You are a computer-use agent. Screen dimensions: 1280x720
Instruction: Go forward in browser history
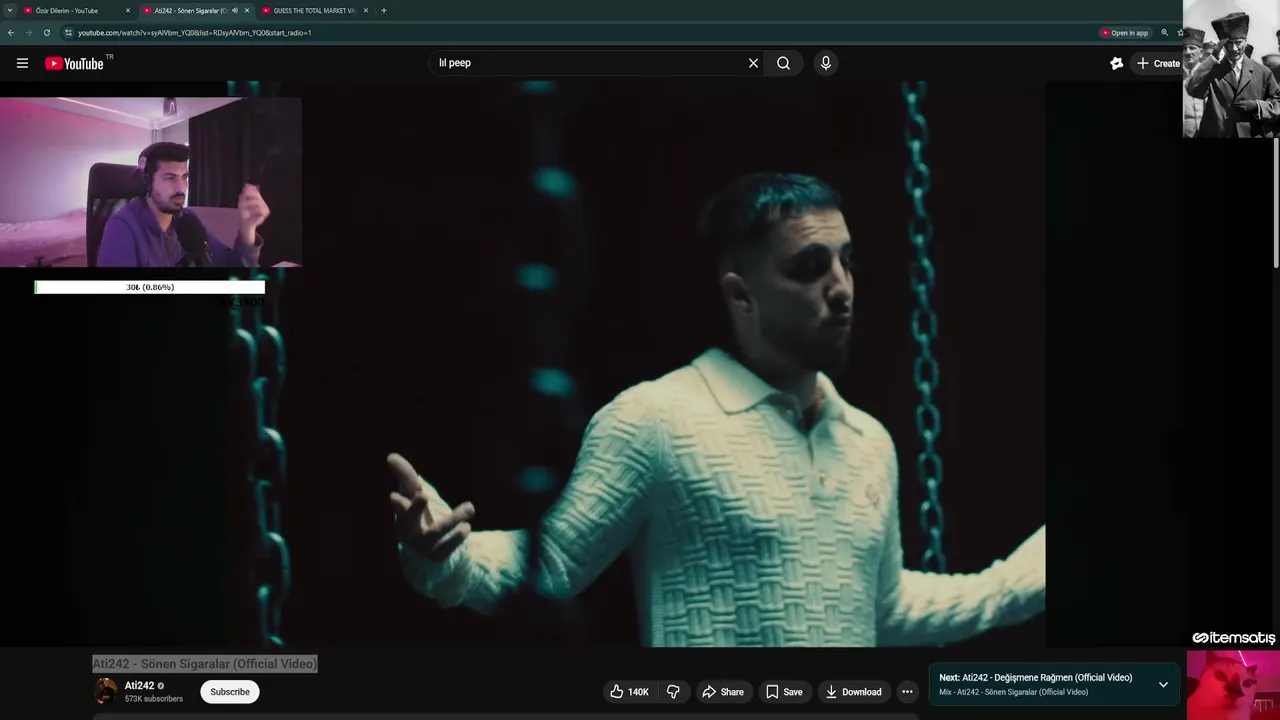click(28, 33)
